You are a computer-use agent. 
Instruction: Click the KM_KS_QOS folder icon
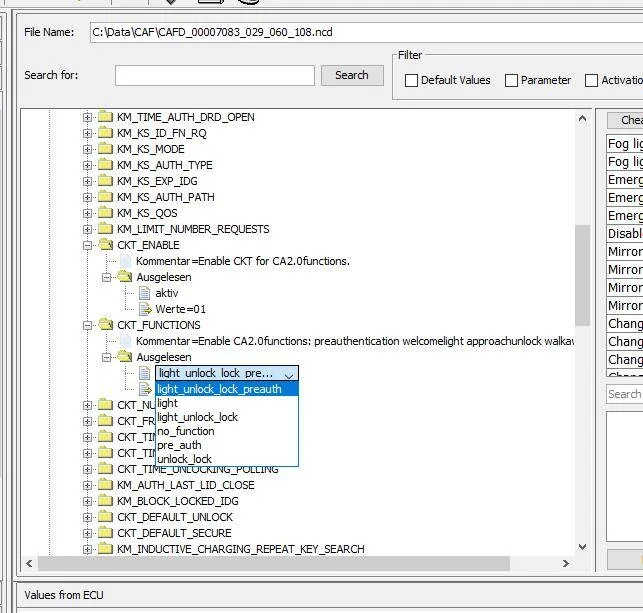105,213
